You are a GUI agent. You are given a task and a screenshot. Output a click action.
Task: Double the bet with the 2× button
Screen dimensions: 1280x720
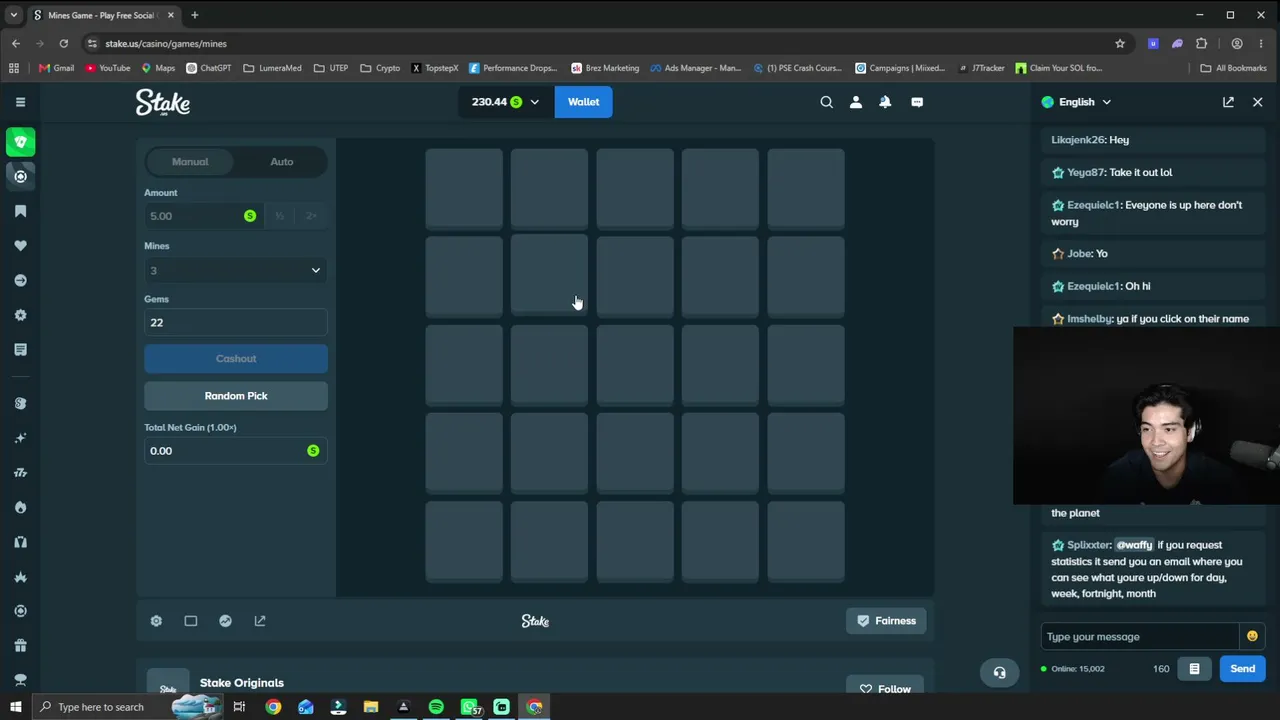point(311,216)
